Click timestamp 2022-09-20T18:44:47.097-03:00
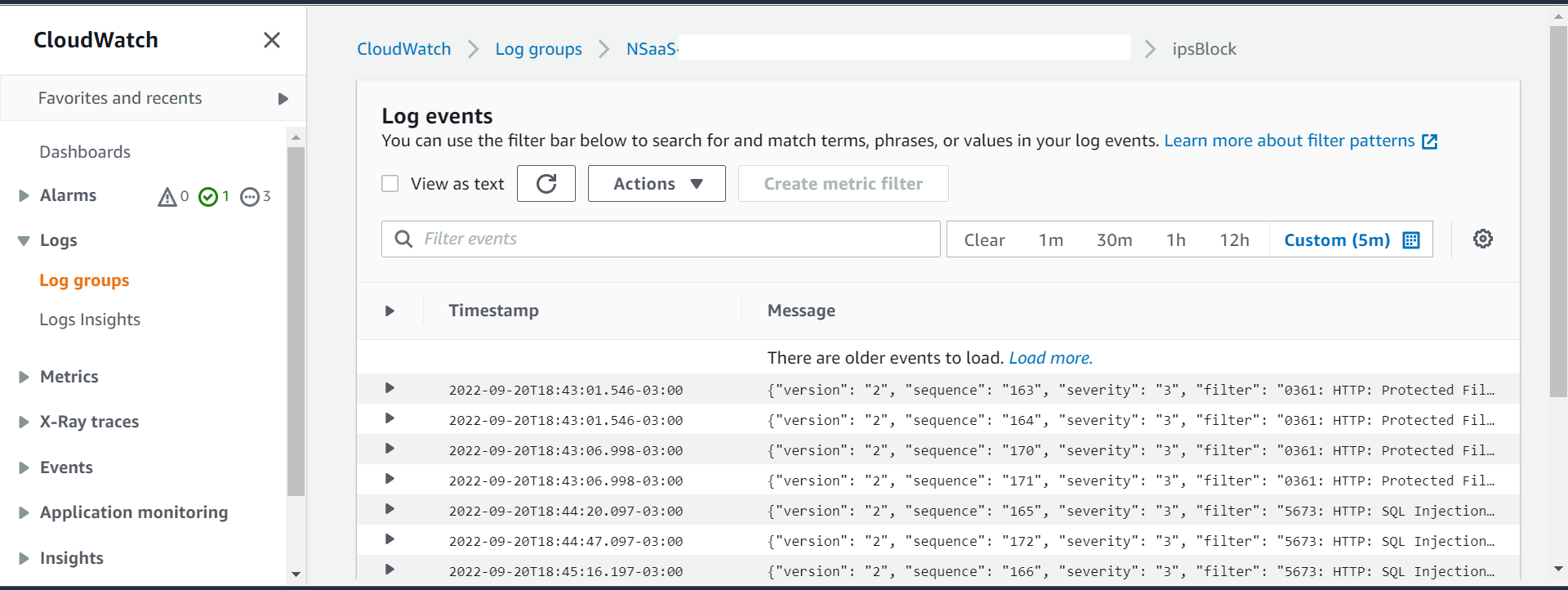Image resolution: width=1568 pixels, height=590 pixels. [x=566, y=542]
